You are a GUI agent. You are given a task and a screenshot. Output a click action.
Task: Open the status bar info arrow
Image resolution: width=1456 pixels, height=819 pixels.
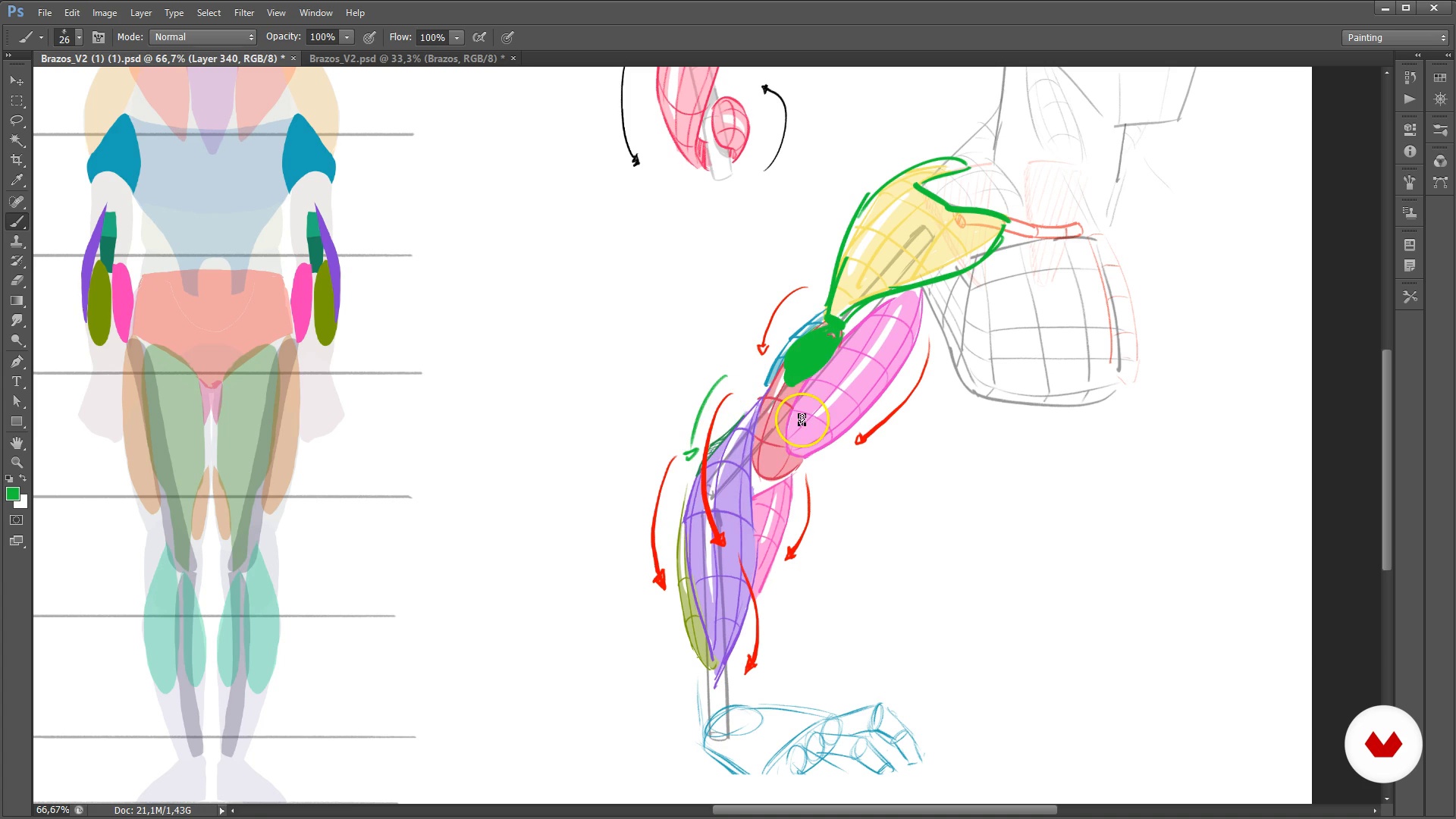coord(221,811)
